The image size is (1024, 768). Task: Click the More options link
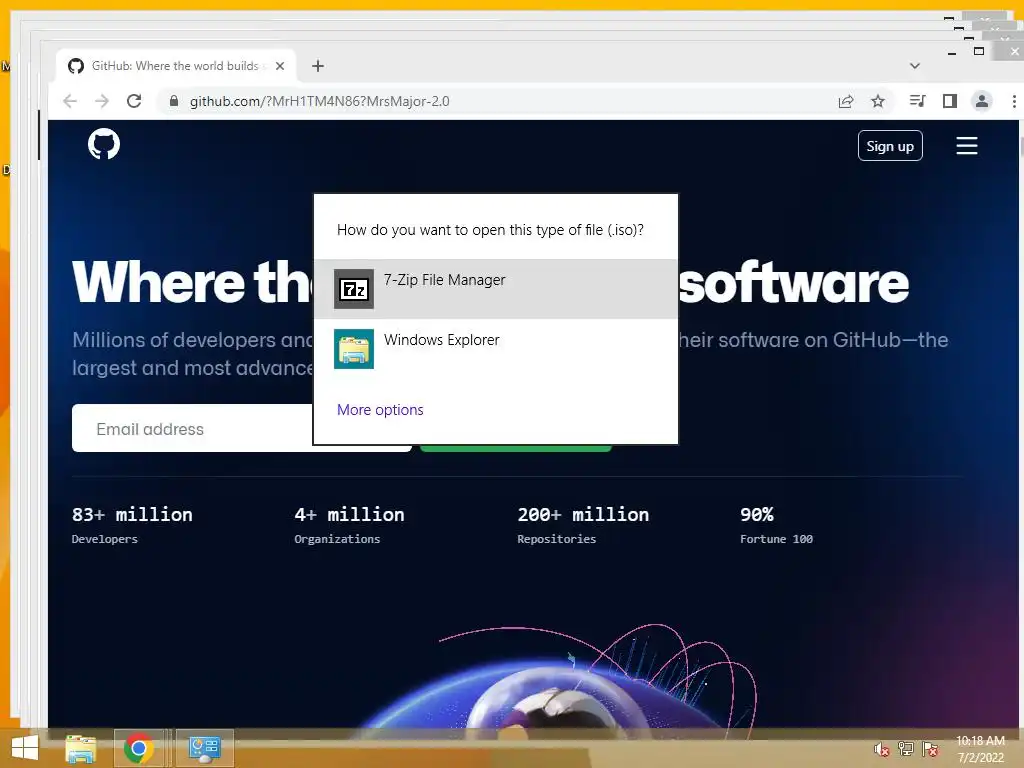tap(380, 409)
